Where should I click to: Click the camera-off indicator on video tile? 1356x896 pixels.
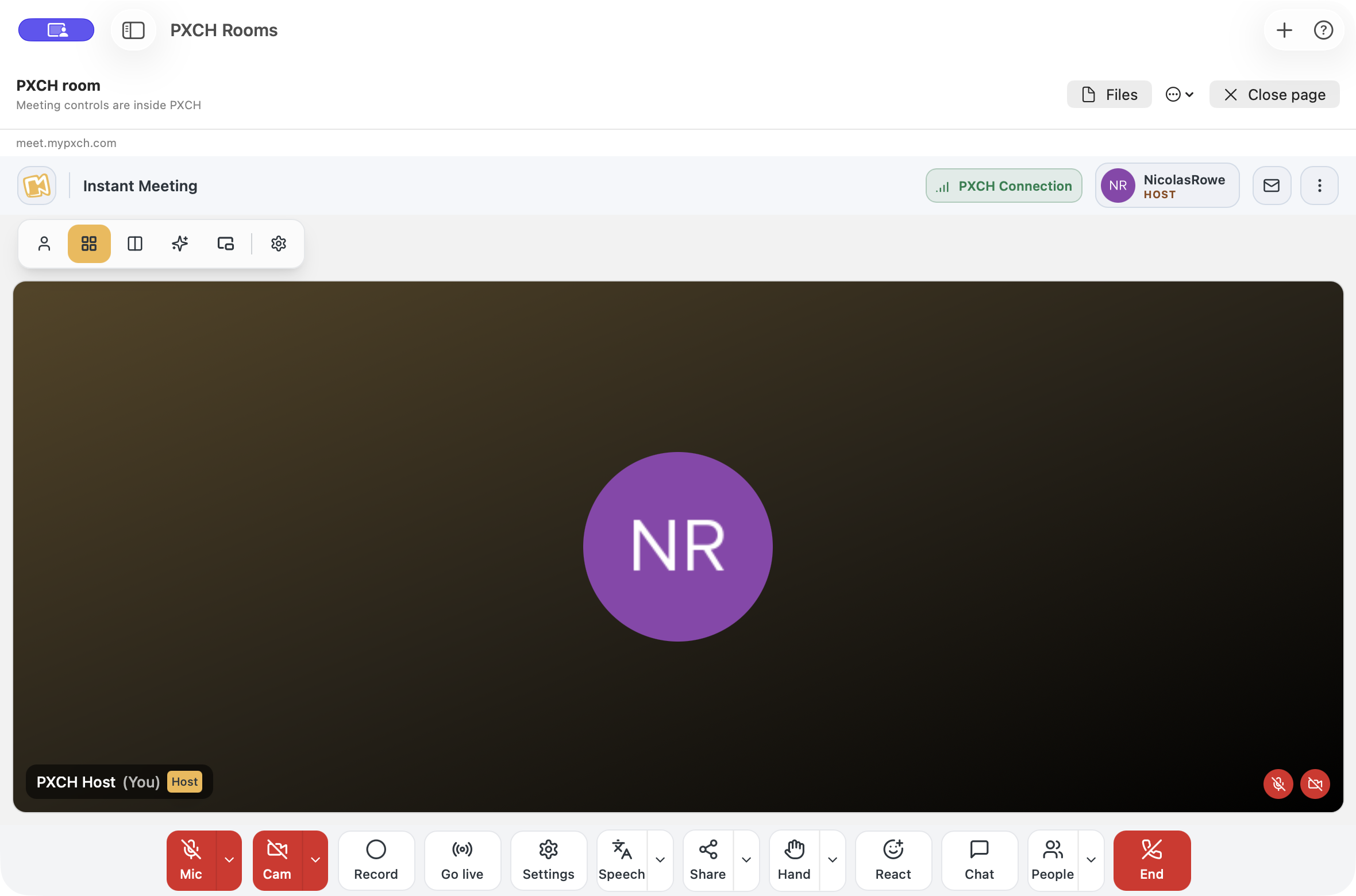1315,783
